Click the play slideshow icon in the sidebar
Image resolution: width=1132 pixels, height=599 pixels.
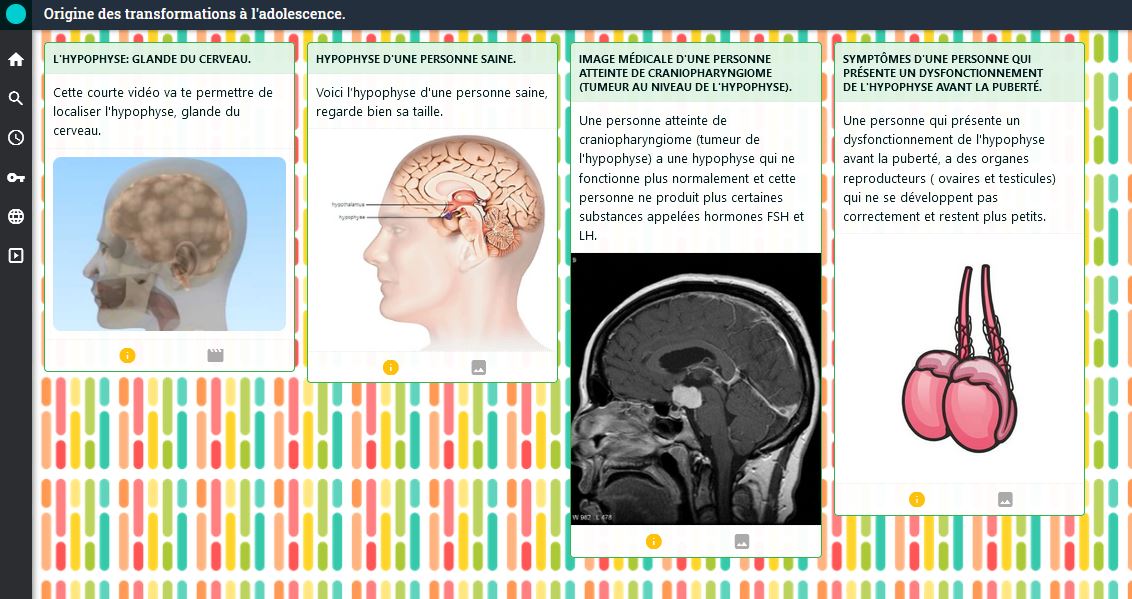pyautogui.click(x=16, y=256)
